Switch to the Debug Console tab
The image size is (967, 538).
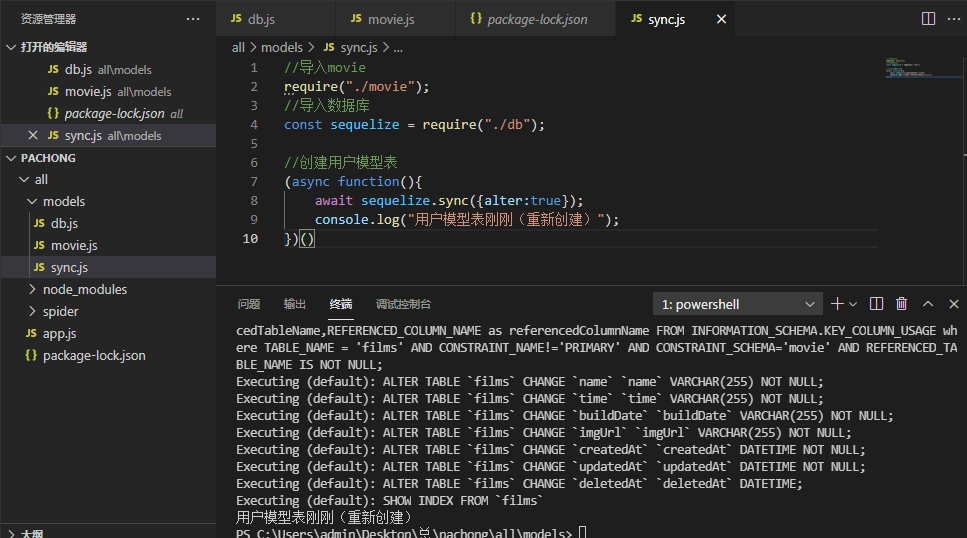403,304
